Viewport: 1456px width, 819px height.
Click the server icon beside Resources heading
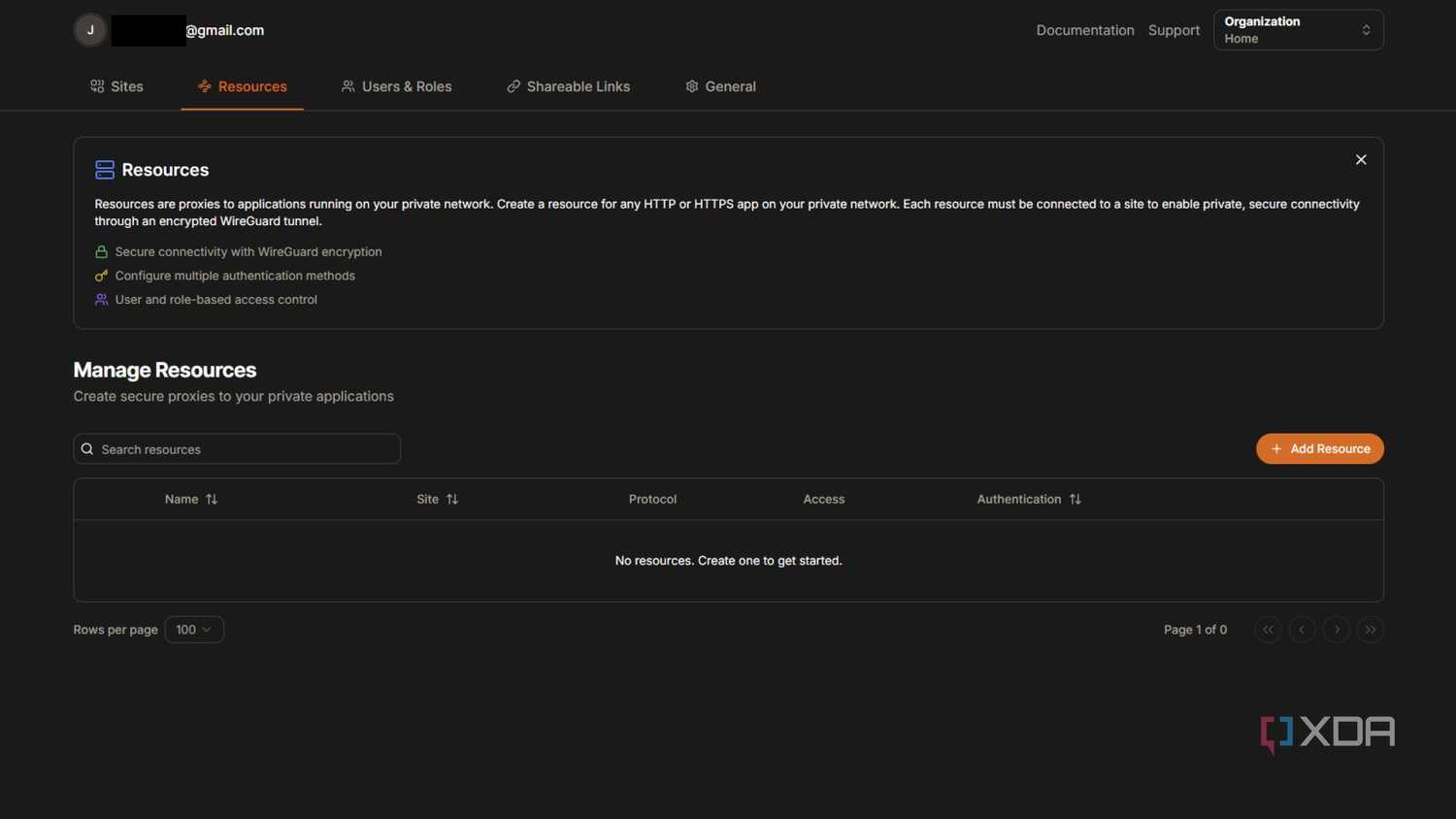[x=105, y=170]
